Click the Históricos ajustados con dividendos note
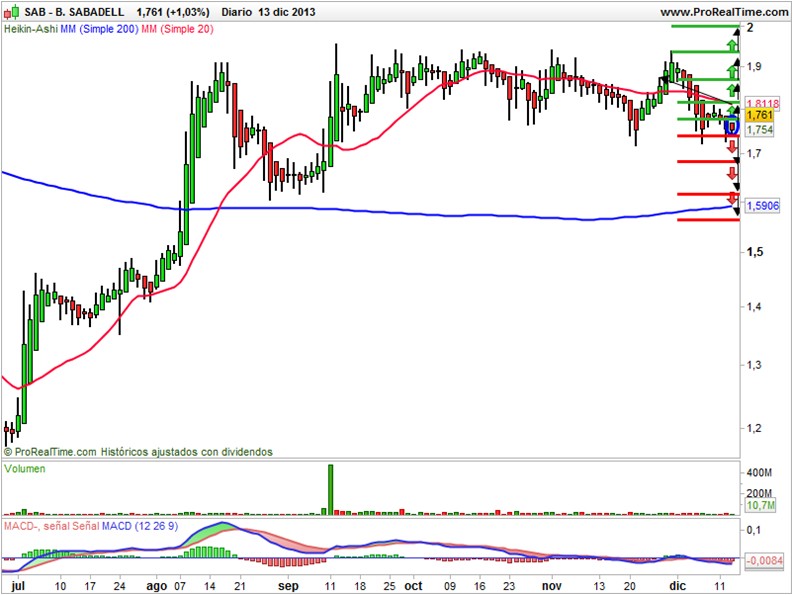Screen dimensions: 793x595 click(x=187, y=452)
